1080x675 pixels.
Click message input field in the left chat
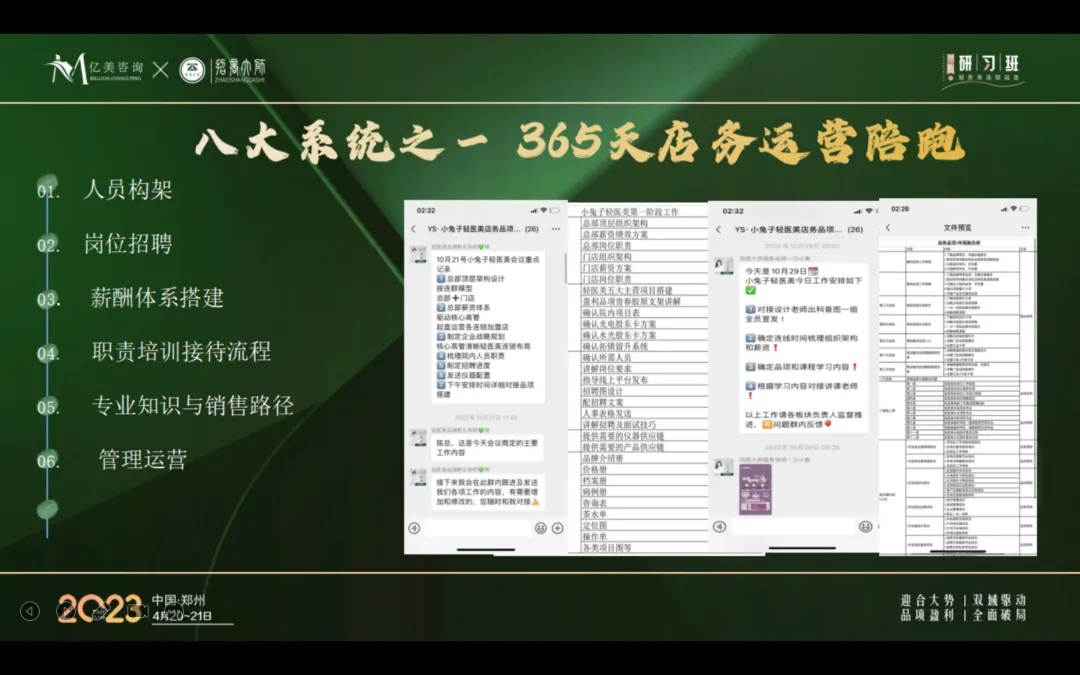[x=477, y=528]
